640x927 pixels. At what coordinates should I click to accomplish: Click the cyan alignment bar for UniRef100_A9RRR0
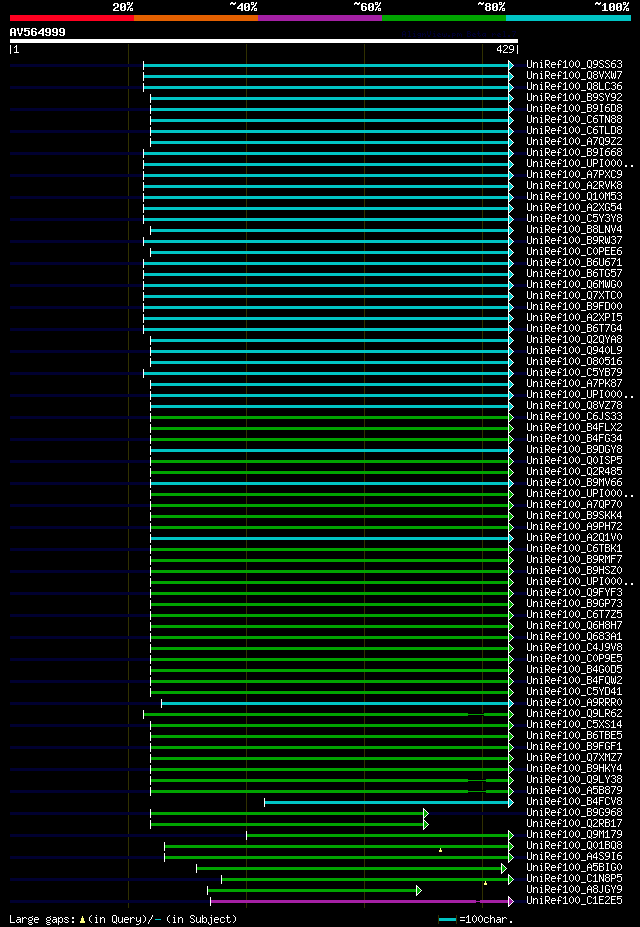[x=335, y=704]
